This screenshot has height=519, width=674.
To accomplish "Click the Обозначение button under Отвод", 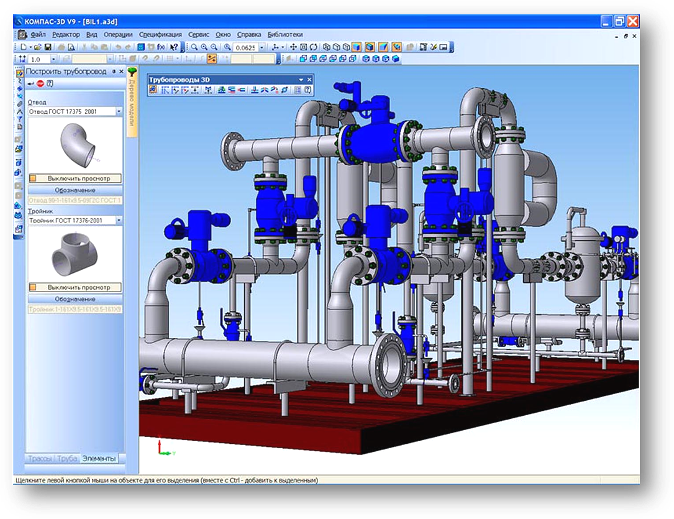I will (x=76, y=189).
